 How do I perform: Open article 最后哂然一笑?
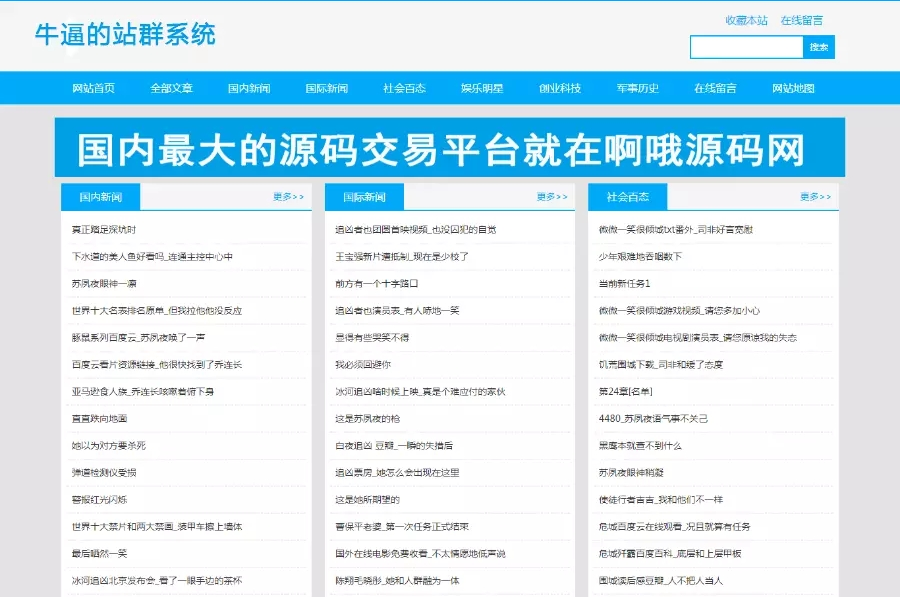coord(99,553)
